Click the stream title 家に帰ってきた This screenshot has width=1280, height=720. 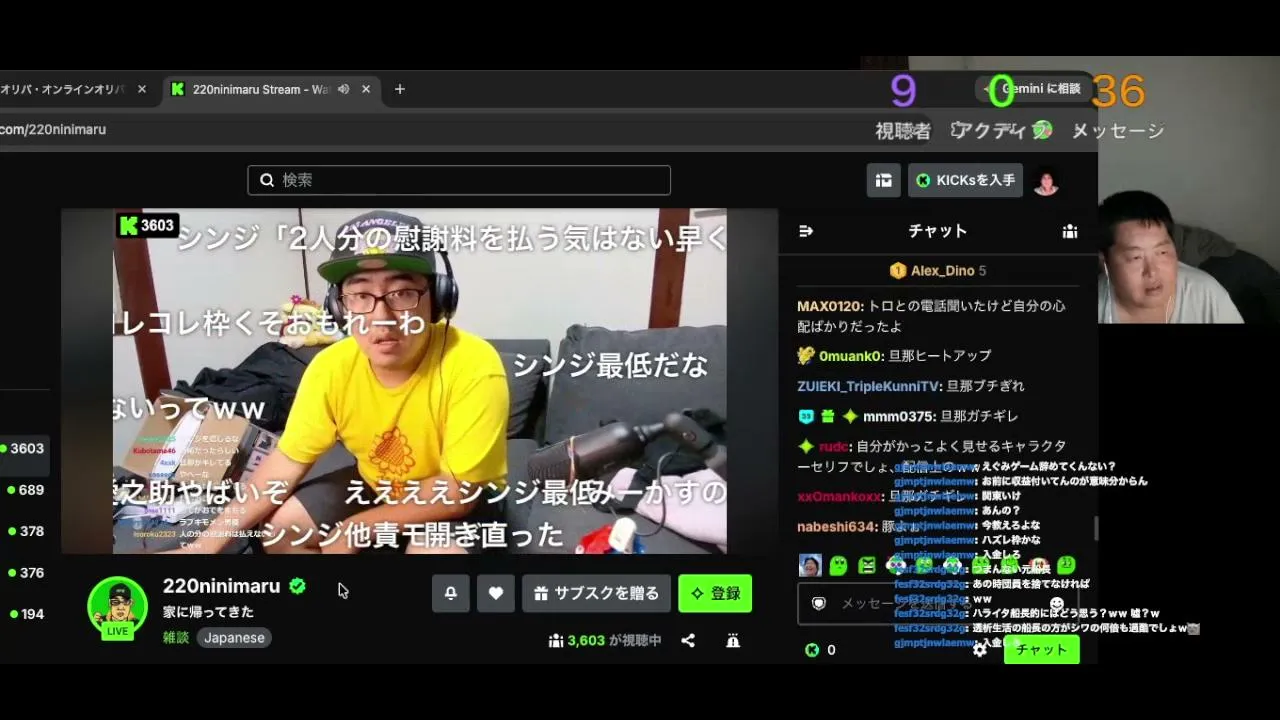coord(208,612)
